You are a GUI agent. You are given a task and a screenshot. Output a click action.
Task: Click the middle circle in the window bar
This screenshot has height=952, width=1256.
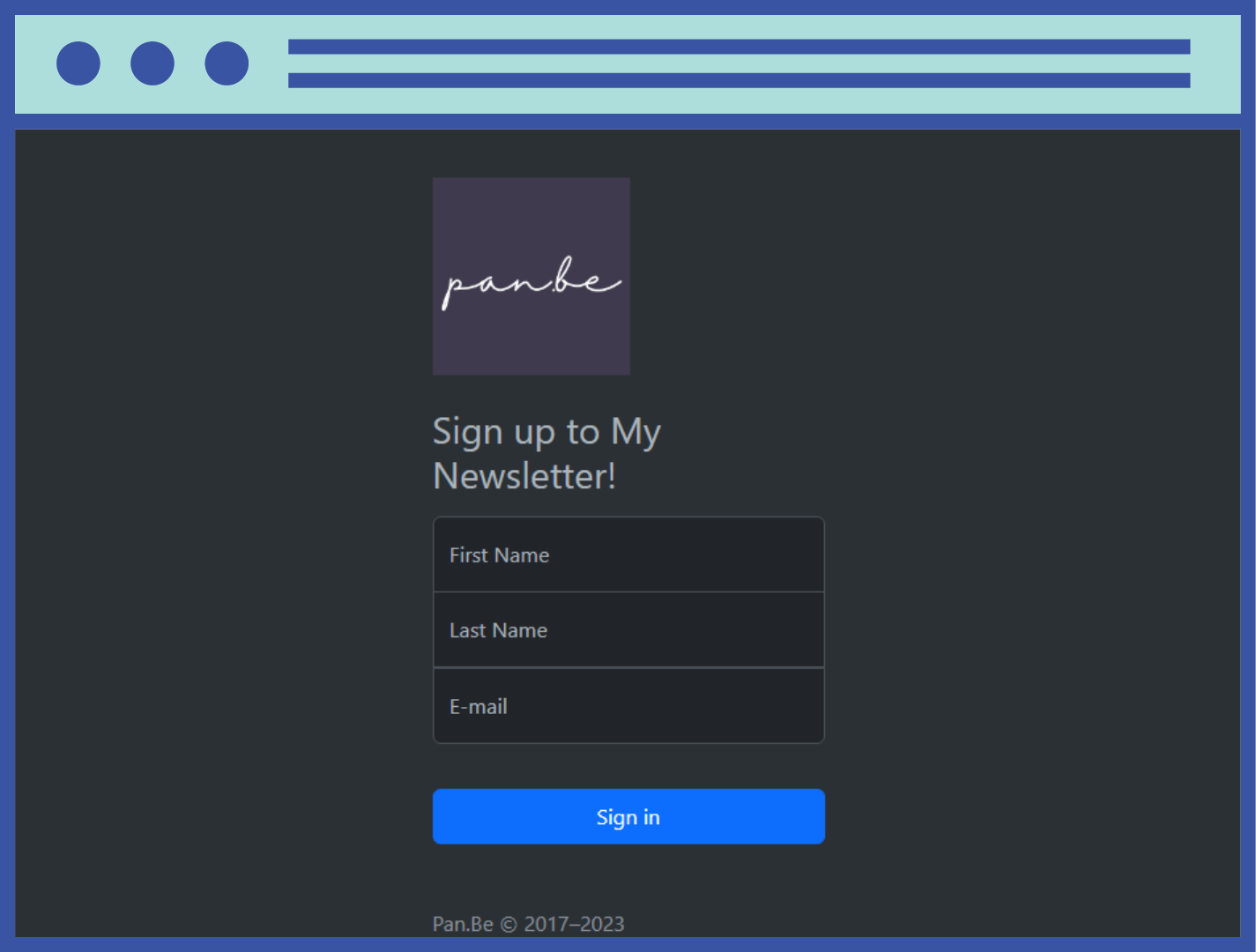152,63
